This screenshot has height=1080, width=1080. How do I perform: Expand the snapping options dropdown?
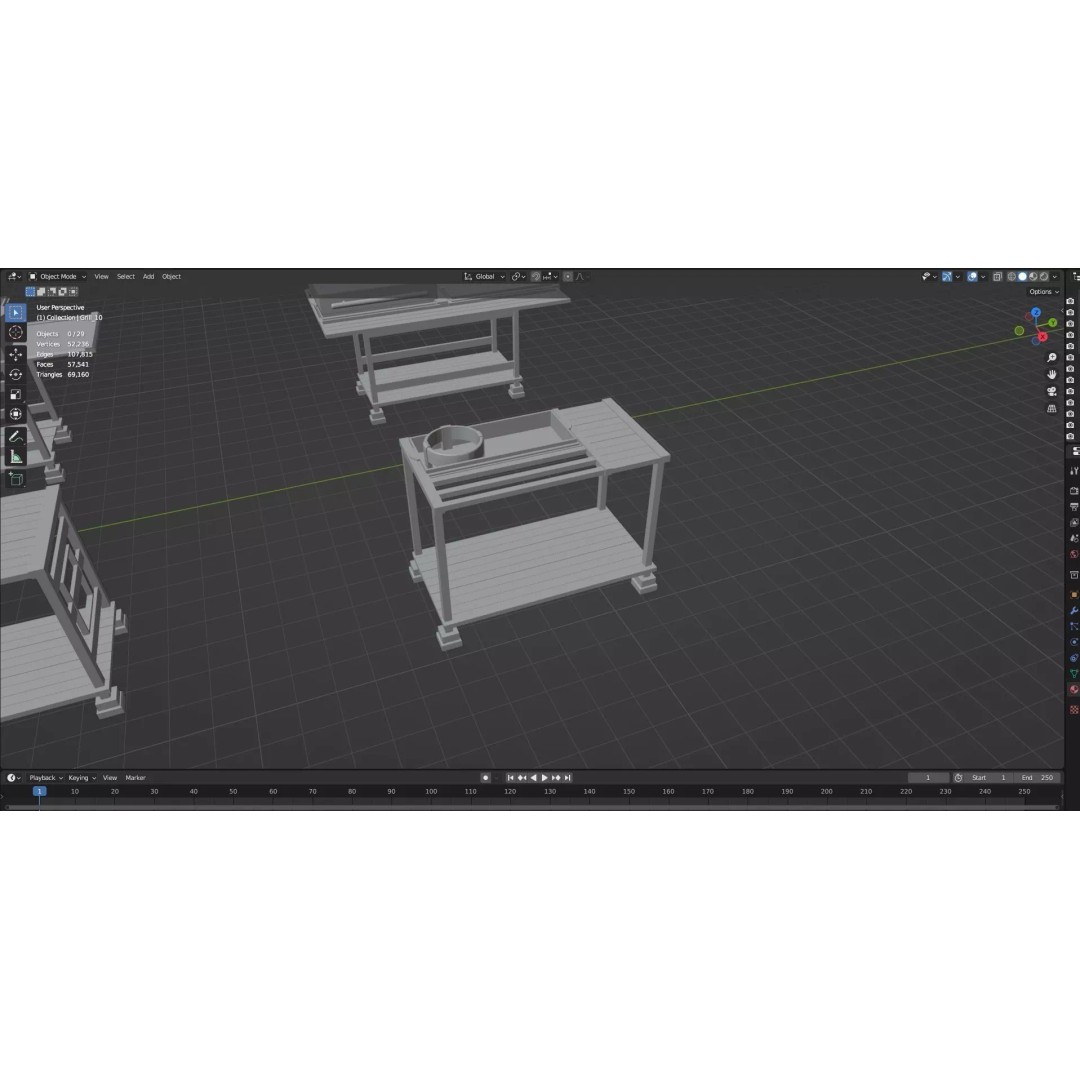point(550,276)
